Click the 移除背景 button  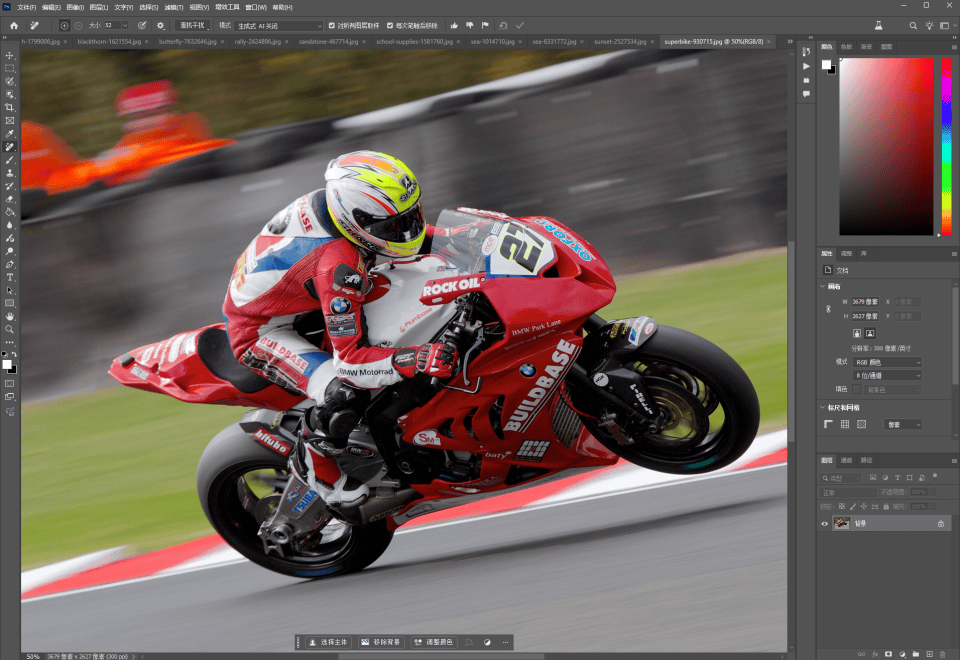click(x=379, y=642)
